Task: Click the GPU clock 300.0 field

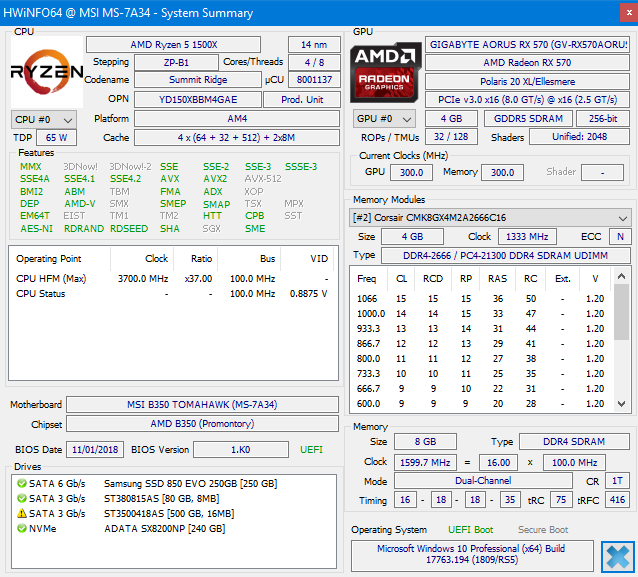Action: pos(411,173)
